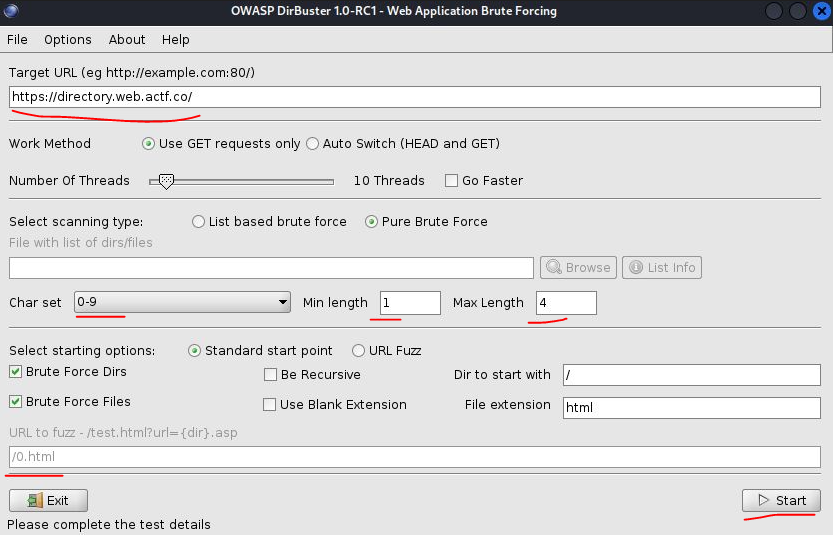Click the 10 Threads label

point(389,181)
